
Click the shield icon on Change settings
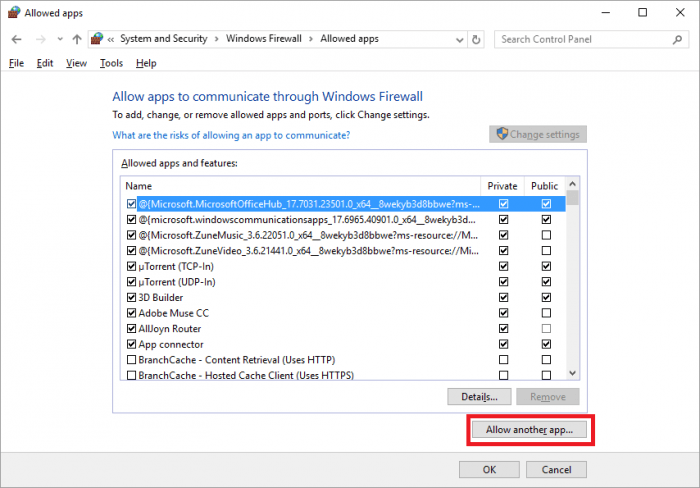point(502,133)
